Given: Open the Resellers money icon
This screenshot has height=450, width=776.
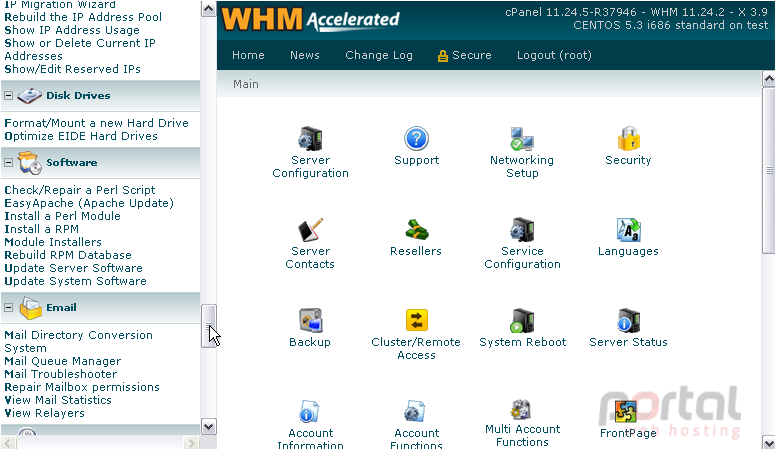Looking at the screenshot, I should [x=416, y=230].
